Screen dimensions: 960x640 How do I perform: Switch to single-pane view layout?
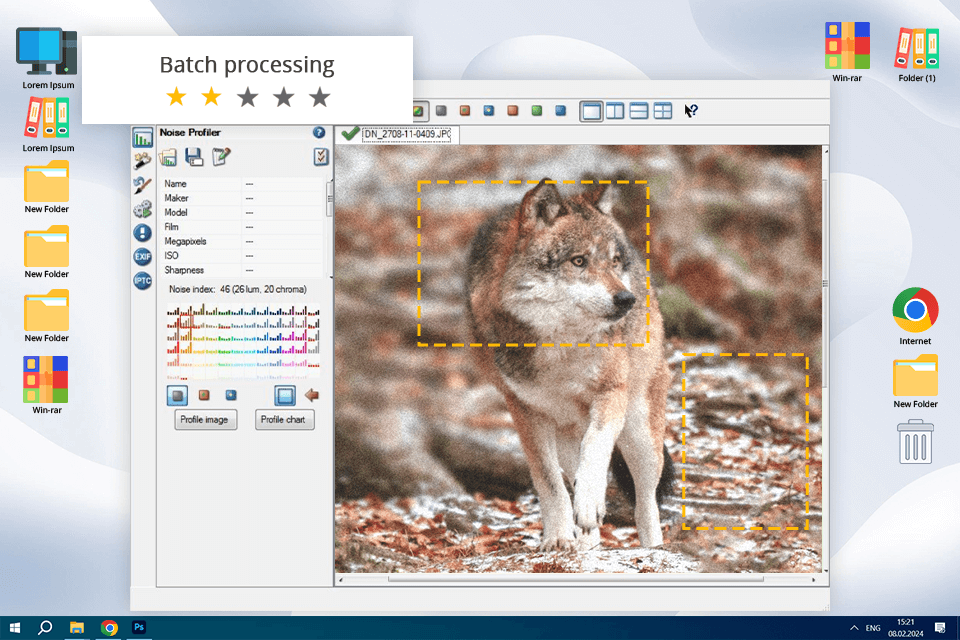pos(591,111)
